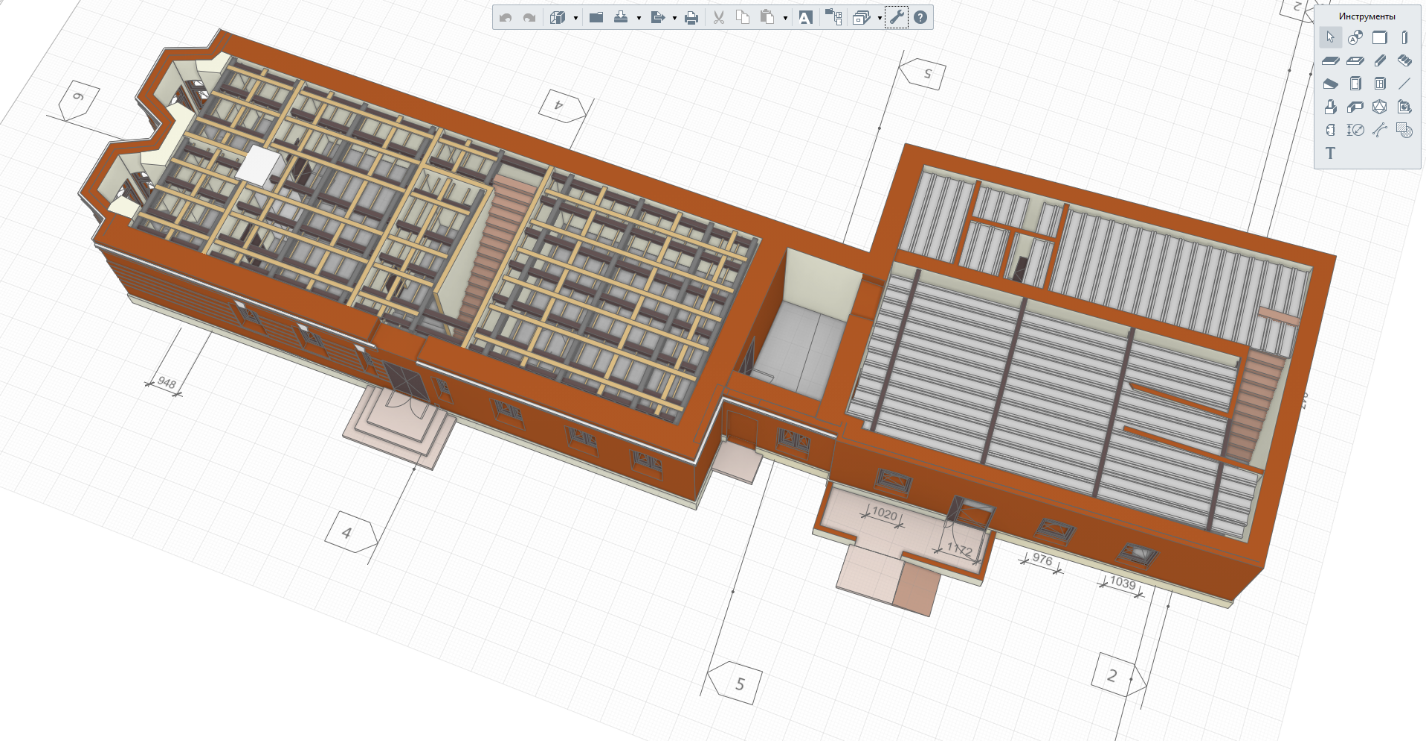This screenshot has height=741, width=1426.
Task: Select the Stairs tool in Инструменты
Action: point(1404,60)
